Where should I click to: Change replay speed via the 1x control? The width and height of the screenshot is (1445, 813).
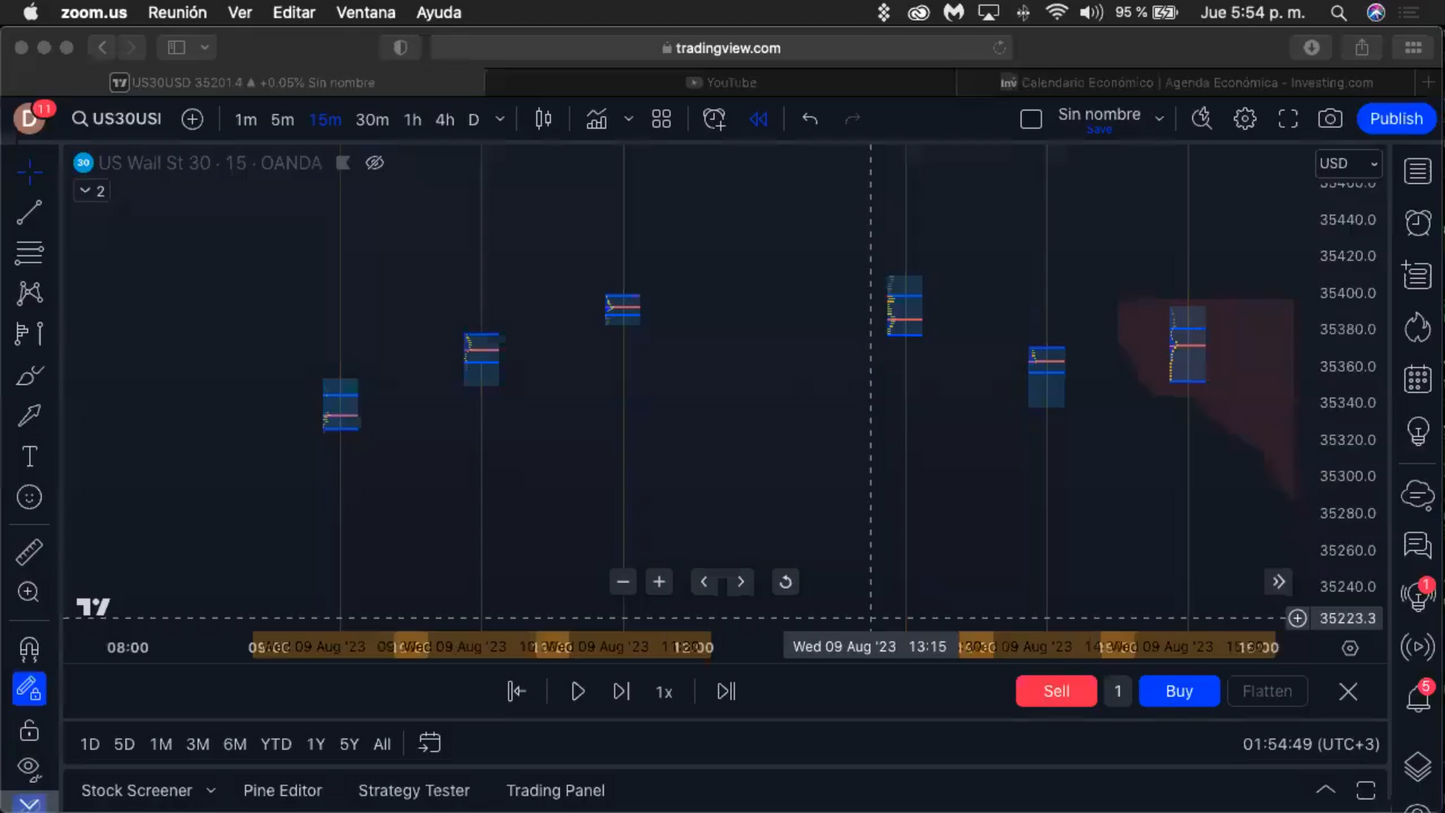point(664,690)
